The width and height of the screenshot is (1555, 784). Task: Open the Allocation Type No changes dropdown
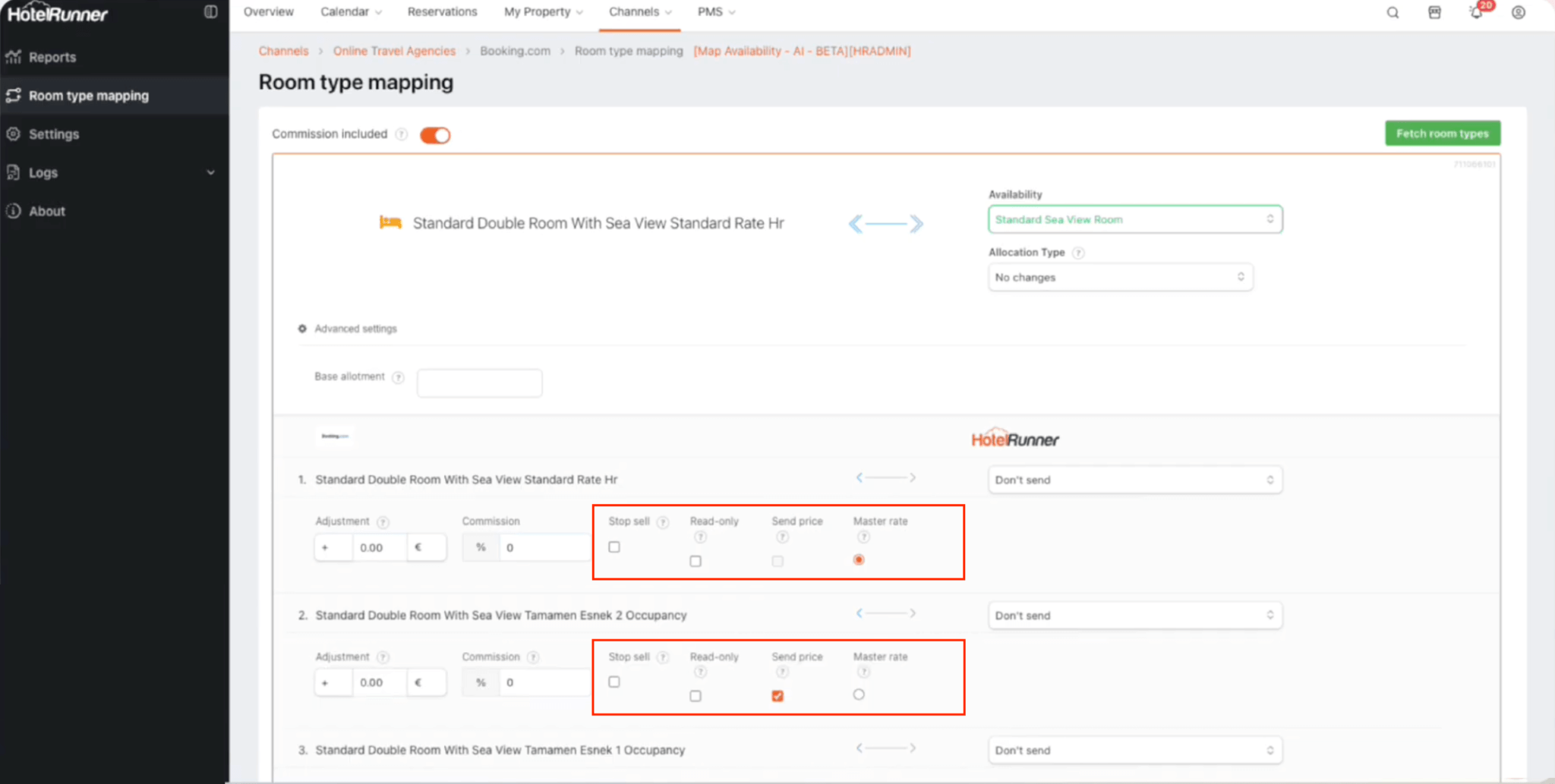click(1120, 277)
